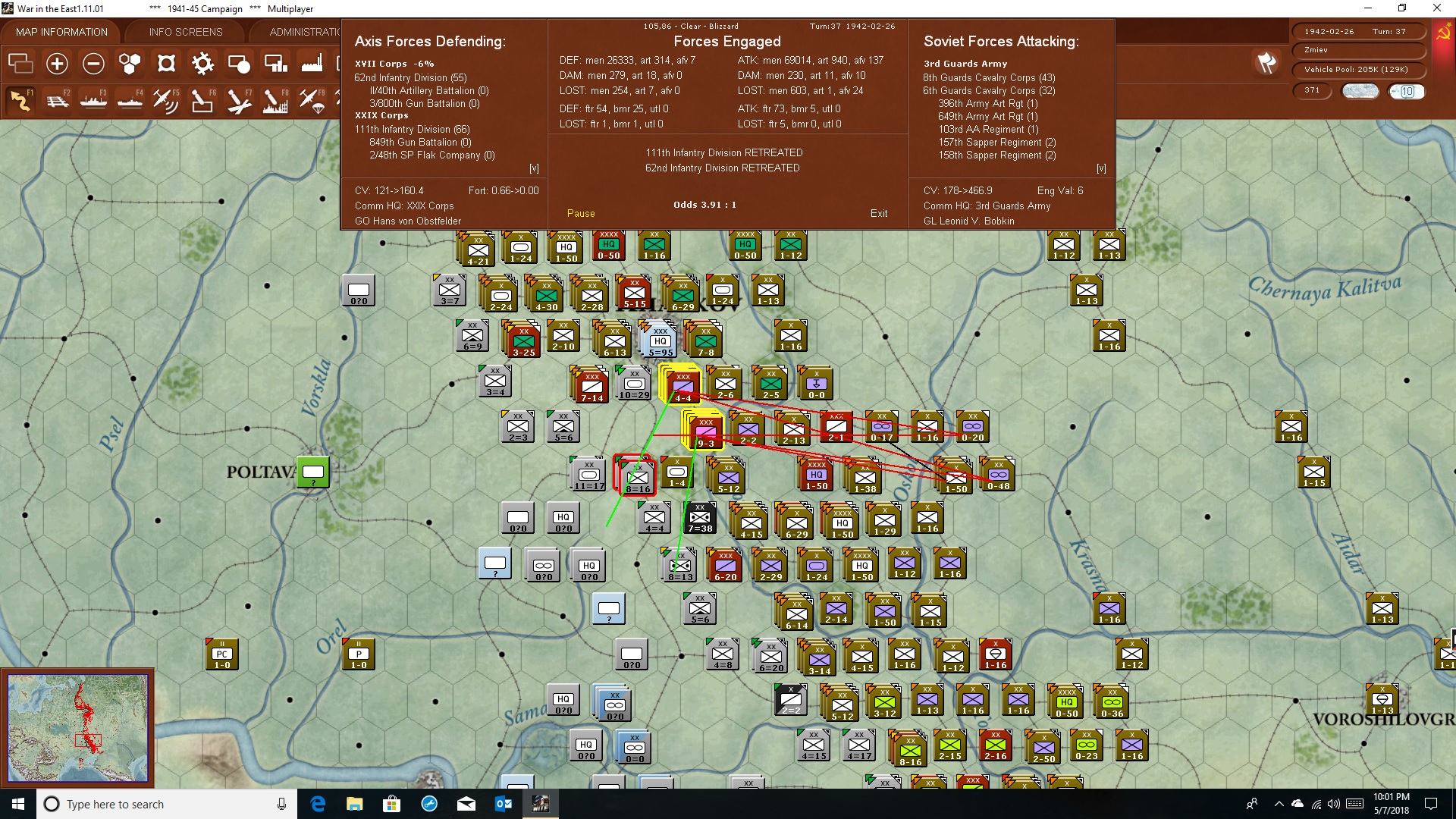Click the Windows search box
The height and width of the screenshot is (819, 1456).
point(167,804)
